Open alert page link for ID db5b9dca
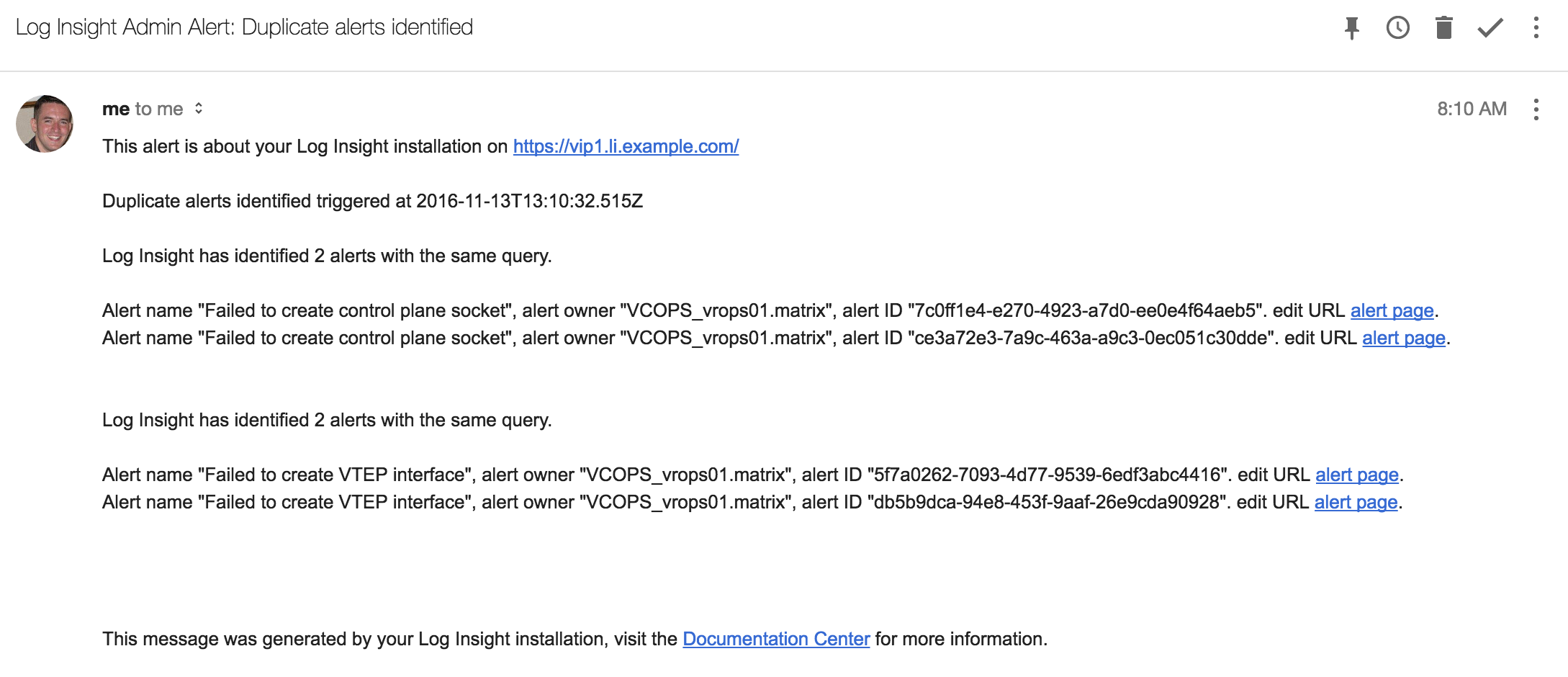The image size is (1568, 677). 1356,502
